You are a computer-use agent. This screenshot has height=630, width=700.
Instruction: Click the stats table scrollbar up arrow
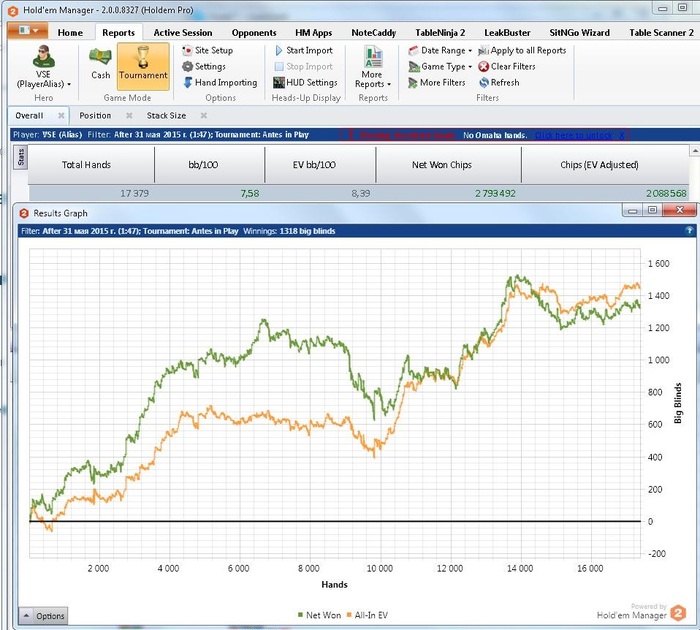[695, 151]
